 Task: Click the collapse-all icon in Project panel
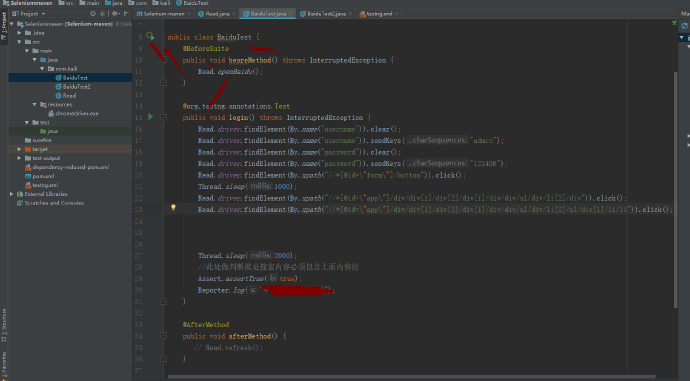pos(103,14)
